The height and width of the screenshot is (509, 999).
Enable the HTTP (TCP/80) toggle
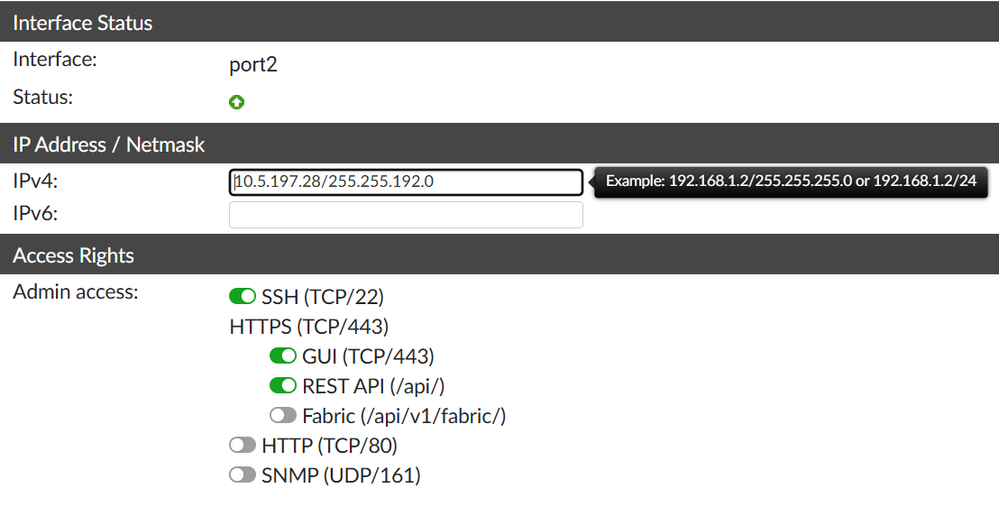coord(243,446)
